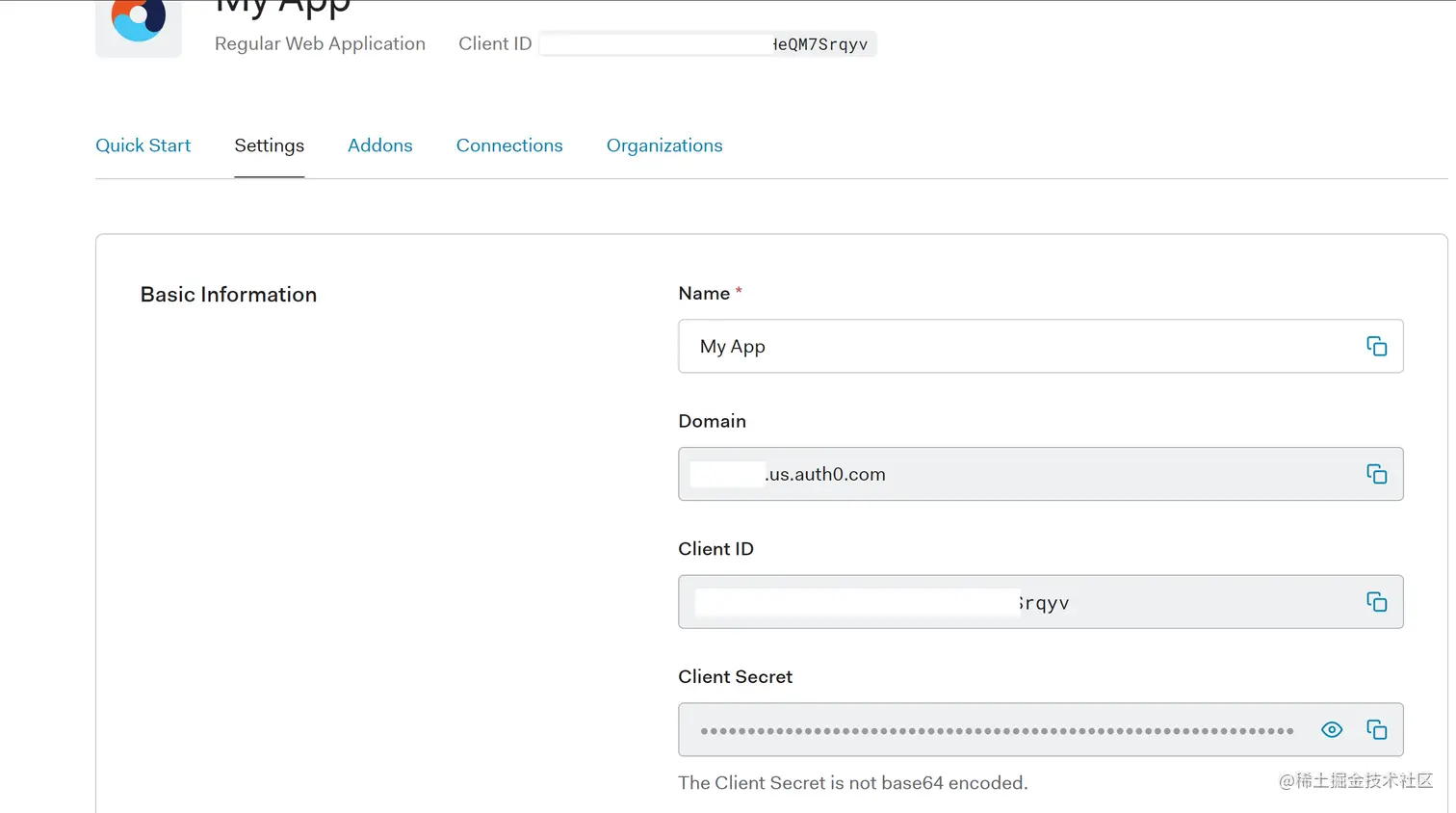Click the My App application title
Image resolution: width=1456 pixels, height=813 pixels.
tap(283, 8)
